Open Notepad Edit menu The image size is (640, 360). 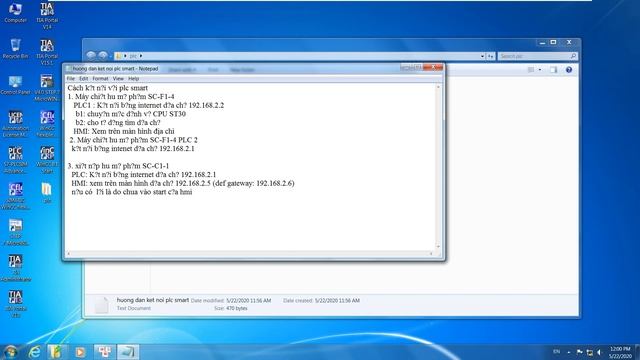point(84,78)
